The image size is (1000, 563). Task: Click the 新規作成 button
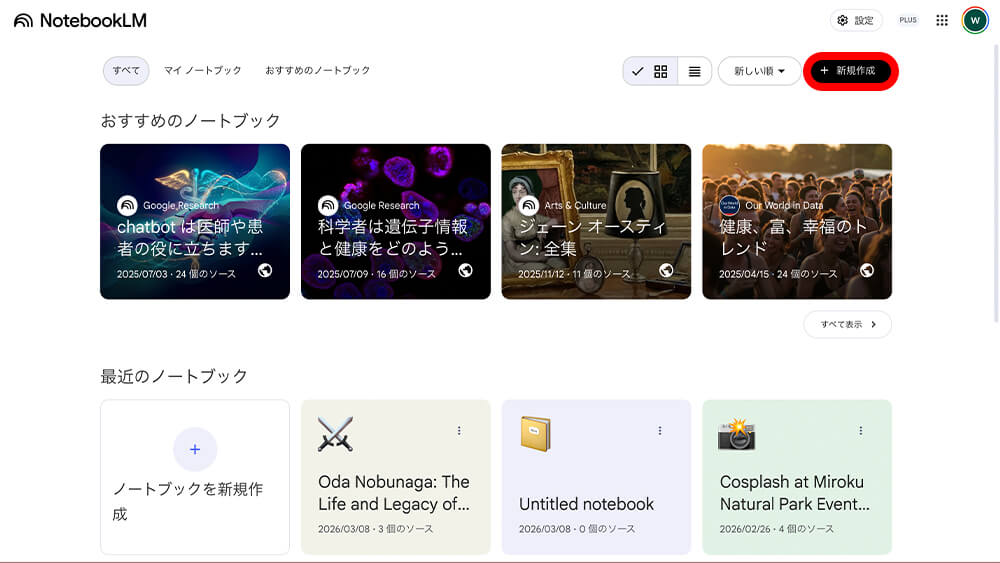[x=850, y=71]
